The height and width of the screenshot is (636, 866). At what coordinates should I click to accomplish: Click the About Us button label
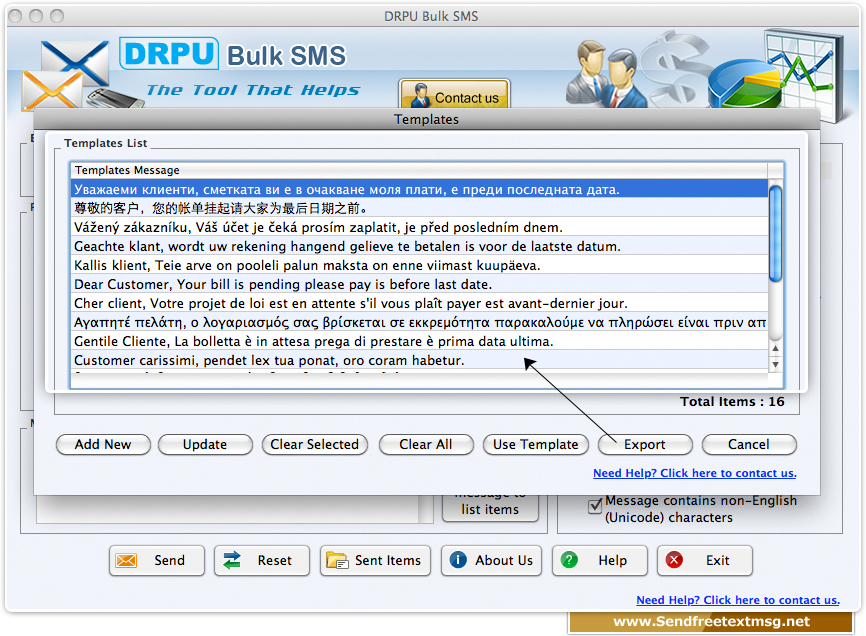pyautogui.click(x=504, y=560)
